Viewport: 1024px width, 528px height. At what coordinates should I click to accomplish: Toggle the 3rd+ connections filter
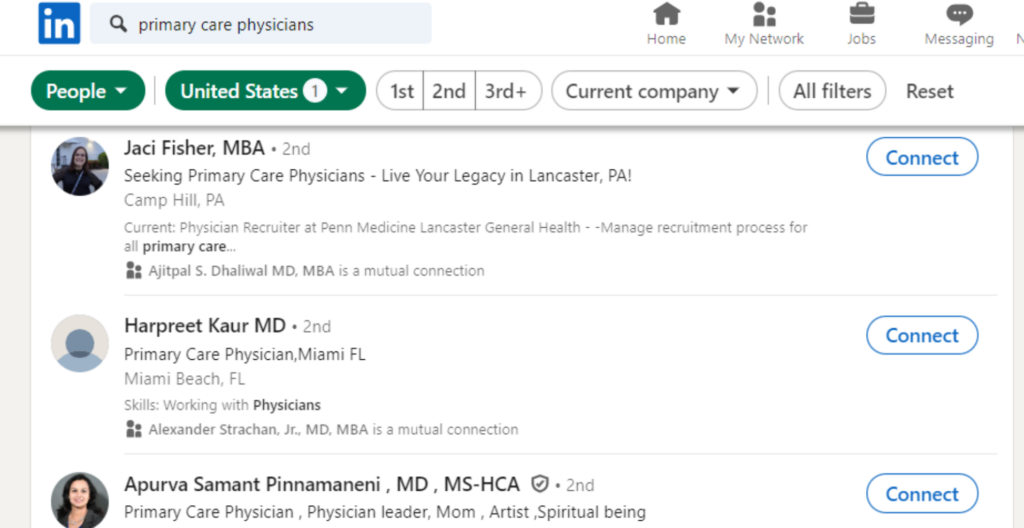[x=507, y=91]
